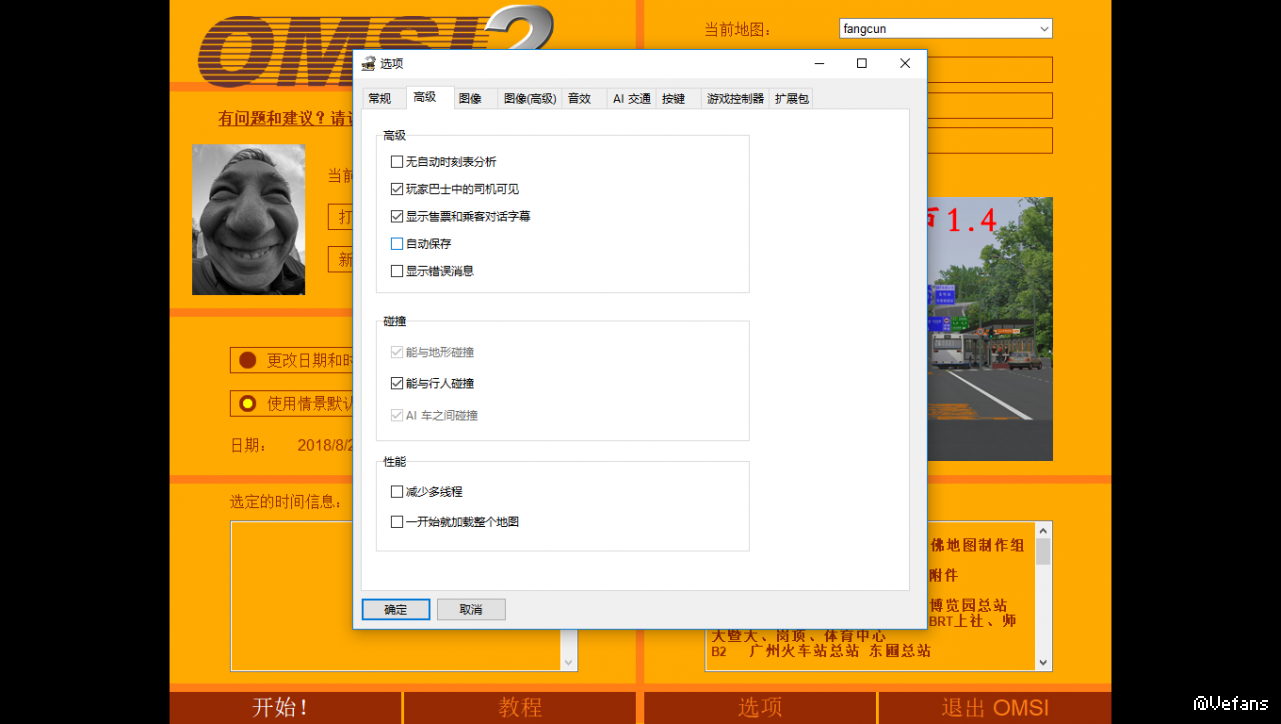Screen dimensions: 1281x724
Task: Click the 性能 group heading
Action: coord(395,462)
